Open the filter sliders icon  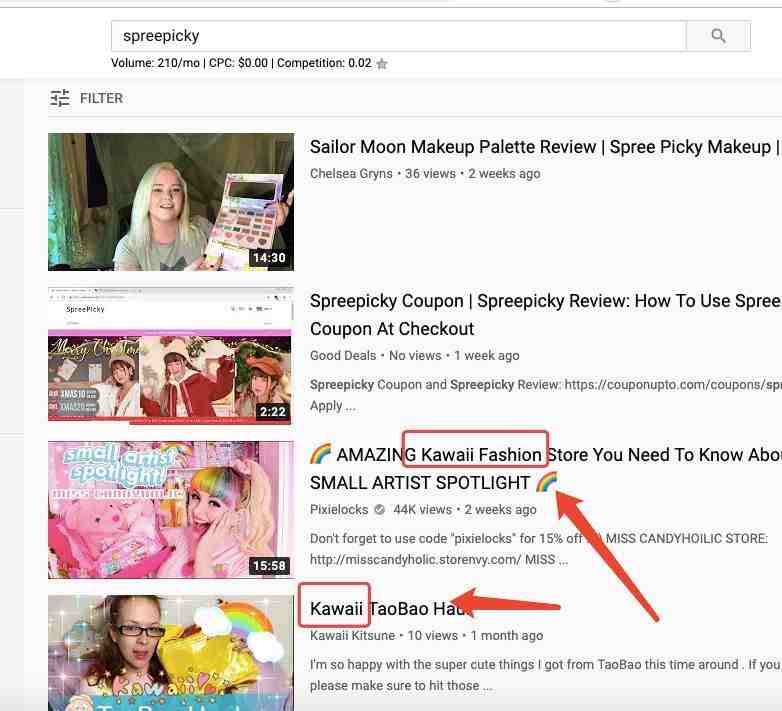(x=60, y=98)
